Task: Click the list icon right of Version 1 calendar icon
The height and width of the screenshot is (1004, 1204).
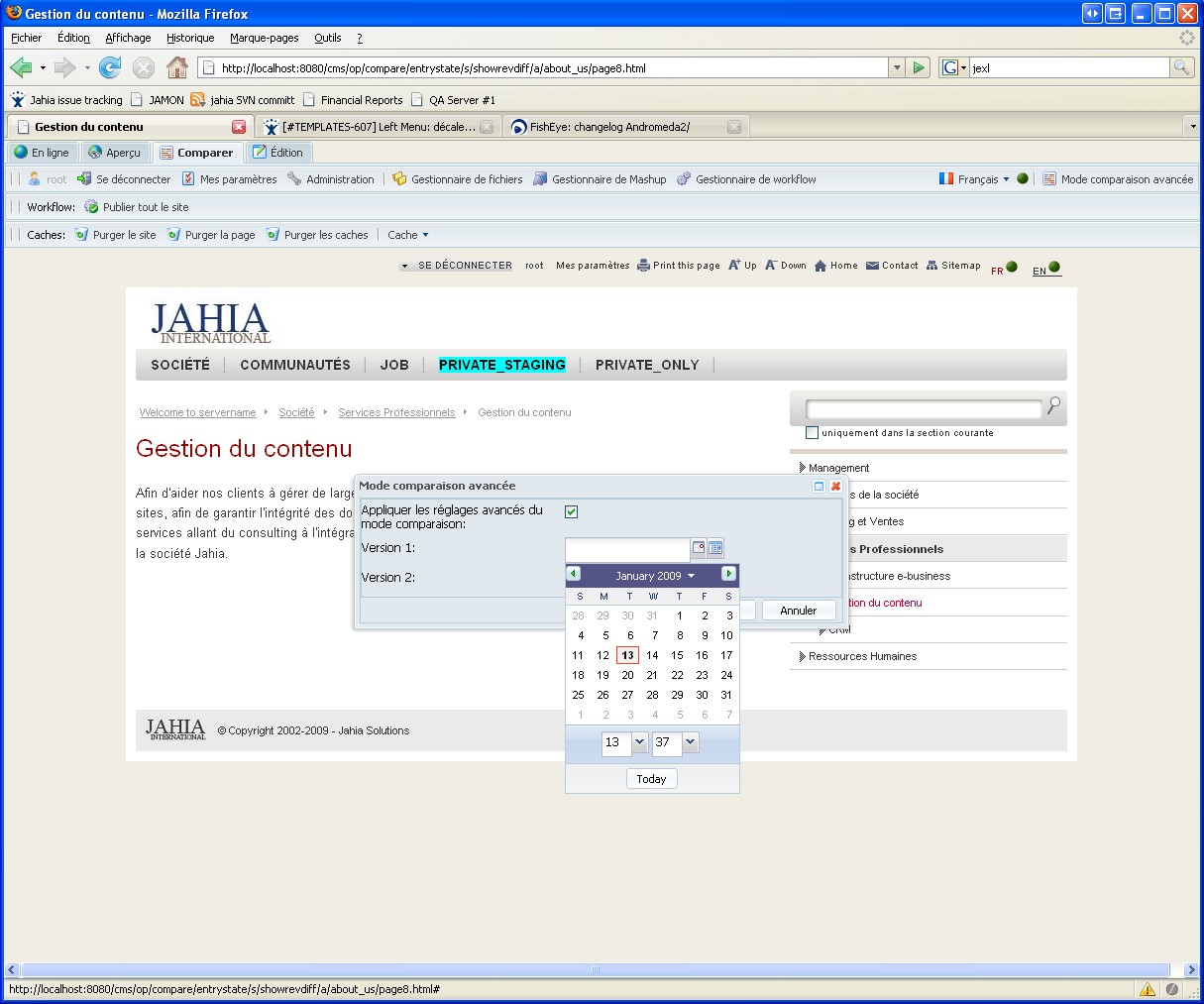Action: (x=715, y=547)
